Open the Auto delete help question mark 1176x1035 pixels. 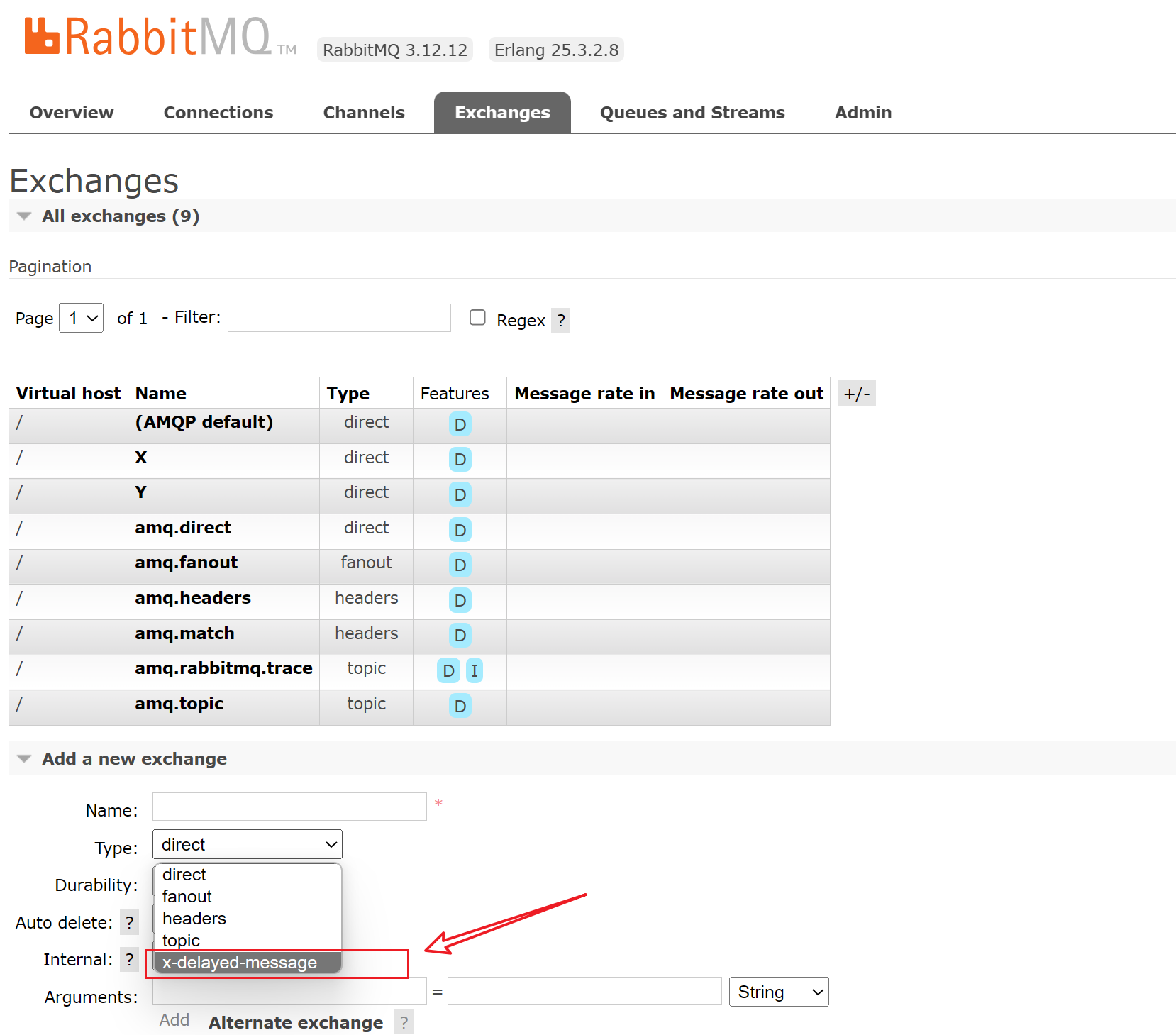(x=129, y=922)
